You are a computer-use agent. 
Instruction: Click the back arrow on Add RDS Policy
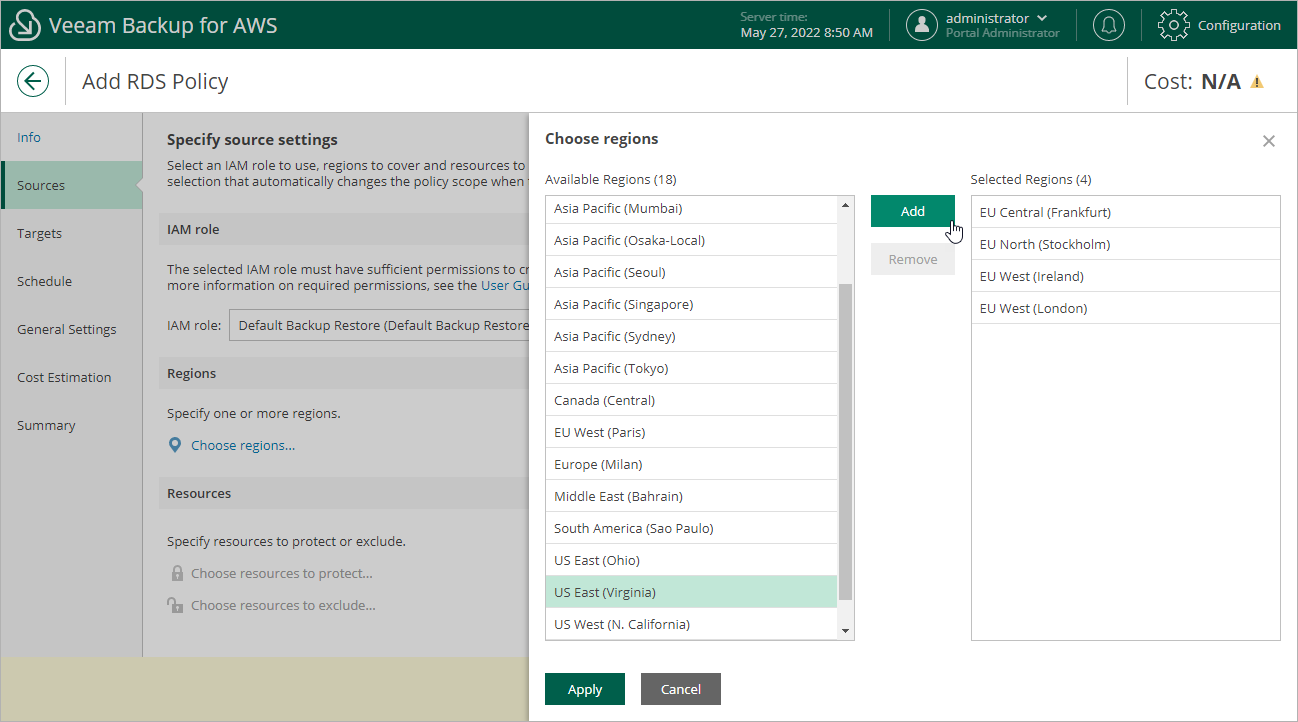tap(33, 81)
